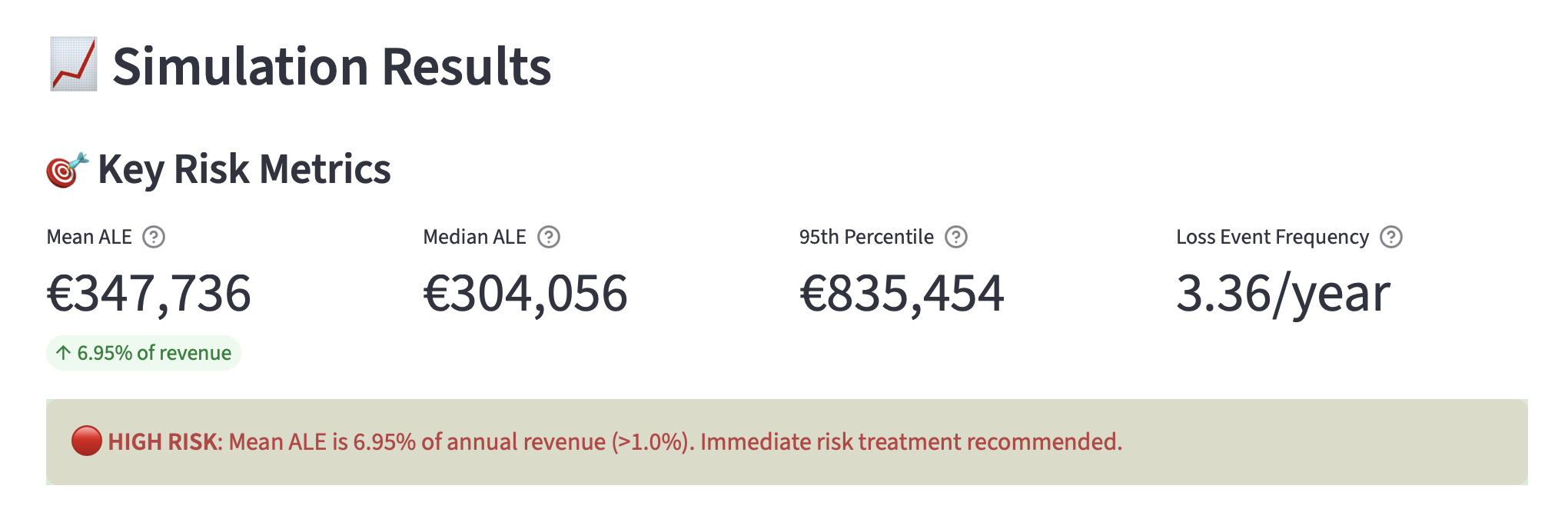Click the green up arrow in the revenue badge
This screenshot has width=1568, height=529.
pyautogui.click(x=64, y=353)
